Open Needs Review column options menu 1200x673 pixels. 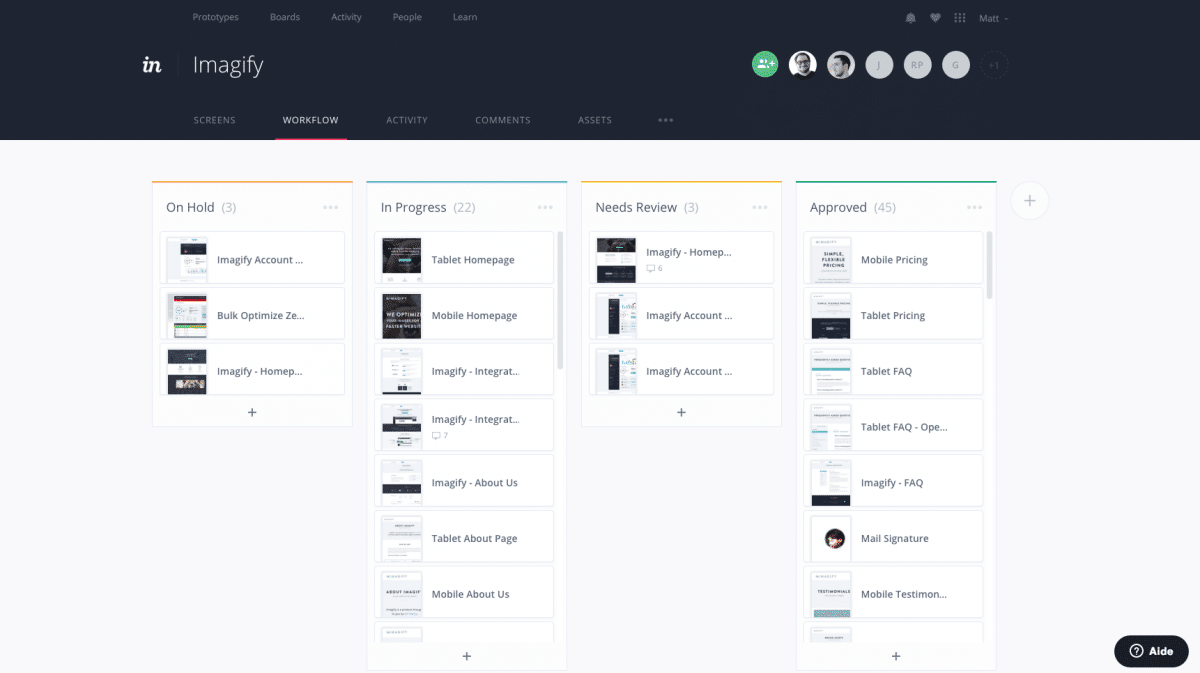tap(760, 207)
